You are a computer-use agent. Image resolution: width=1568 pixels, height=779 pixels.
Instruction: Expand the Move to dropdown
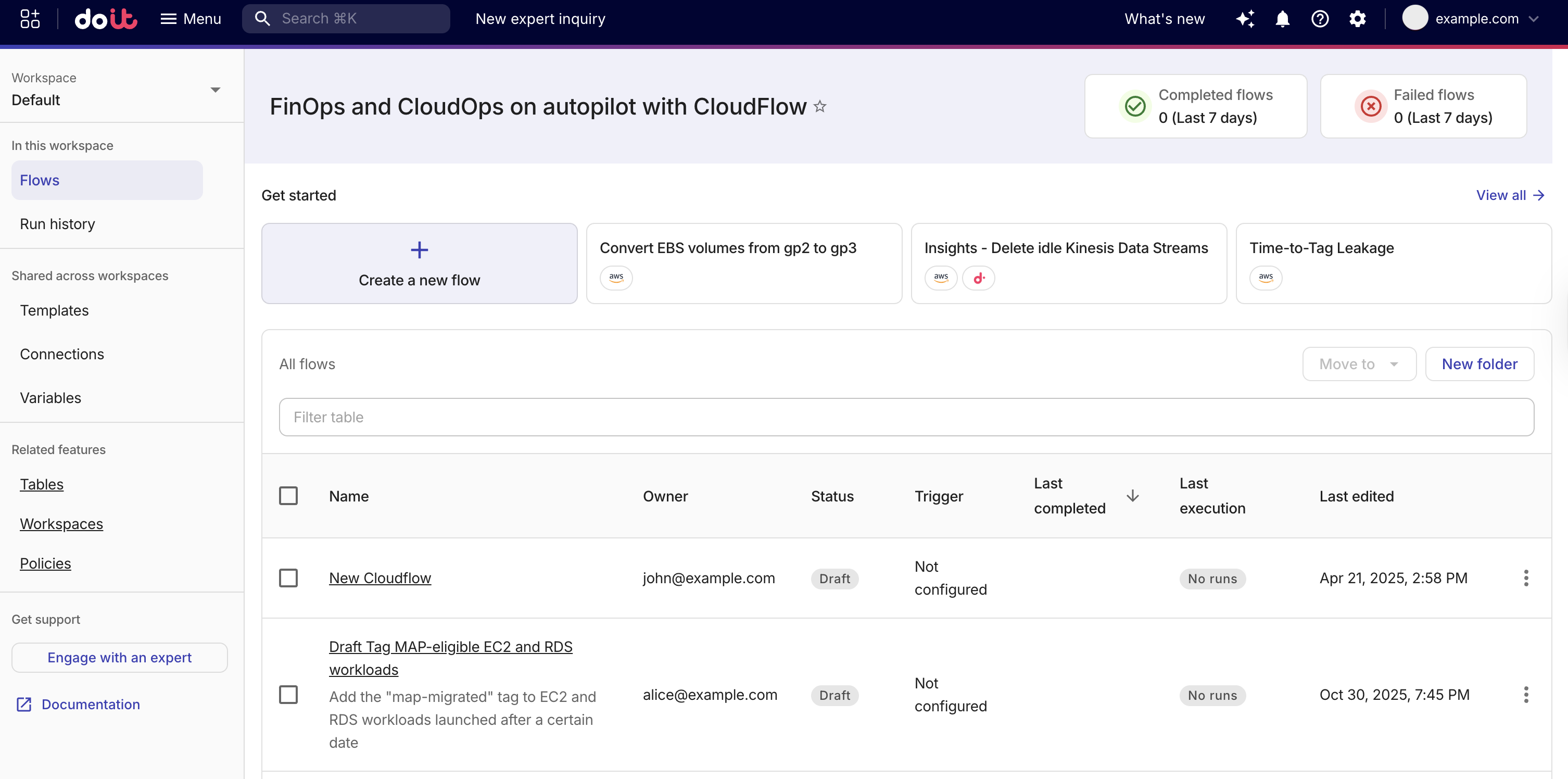1359,364
